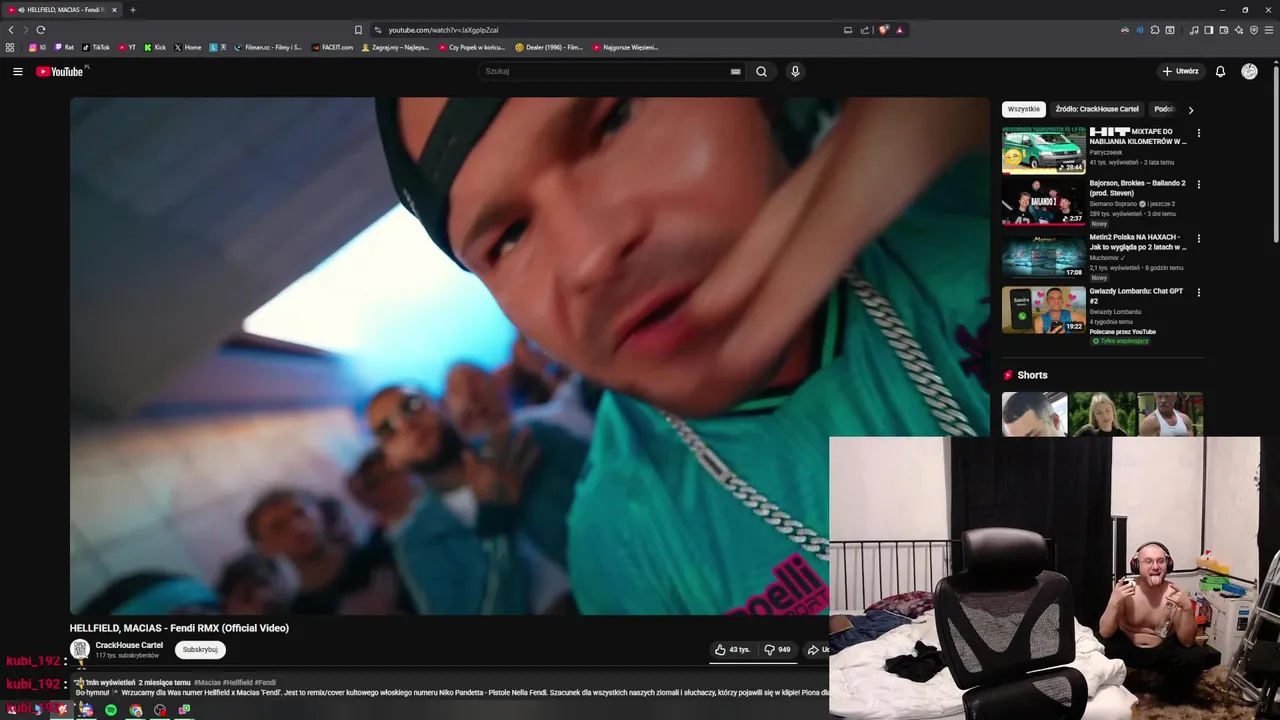Open Chrome from the taskbar

coord(136,710)
